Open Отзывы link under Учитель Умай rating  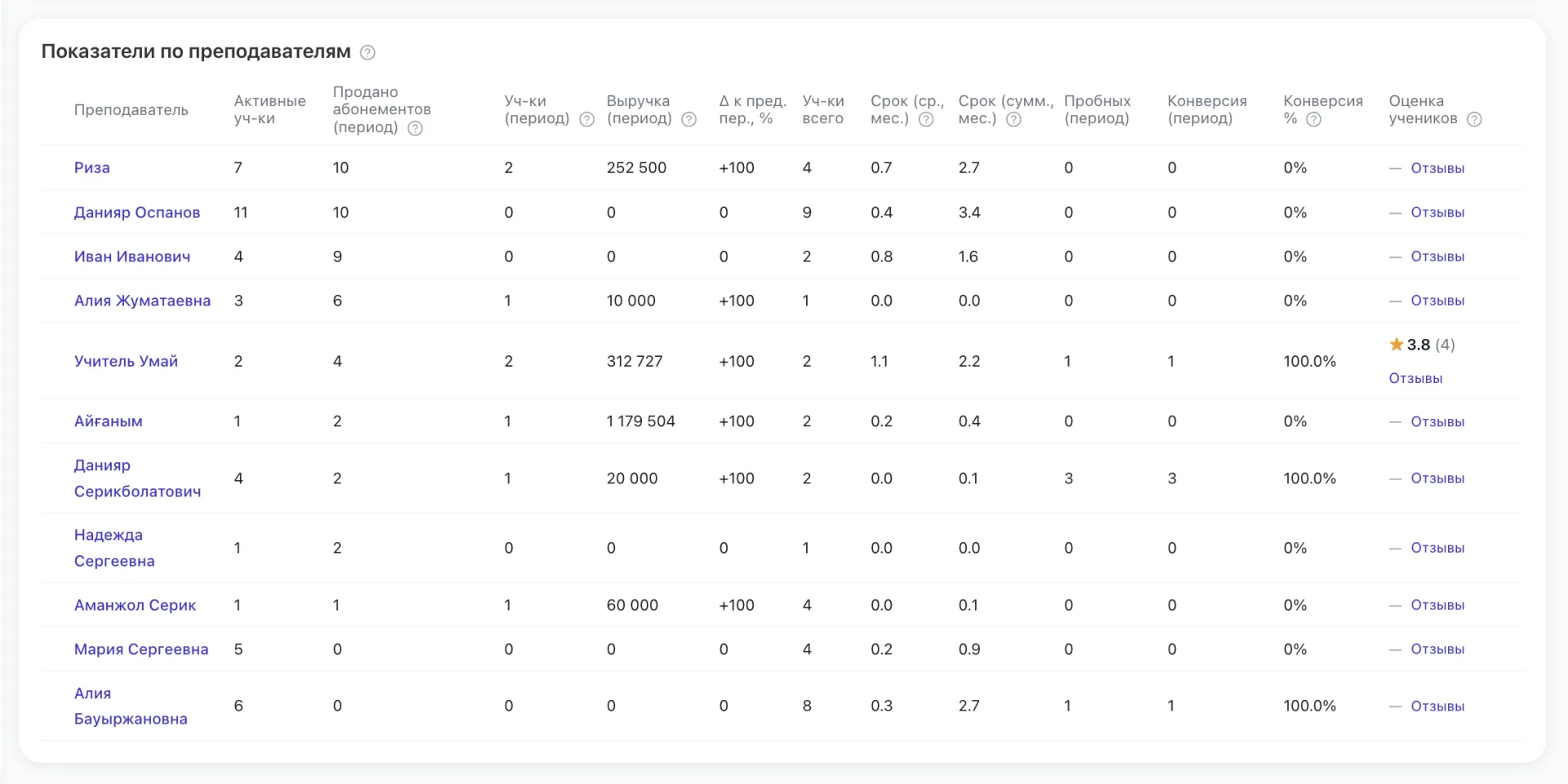coord(1415,378)
